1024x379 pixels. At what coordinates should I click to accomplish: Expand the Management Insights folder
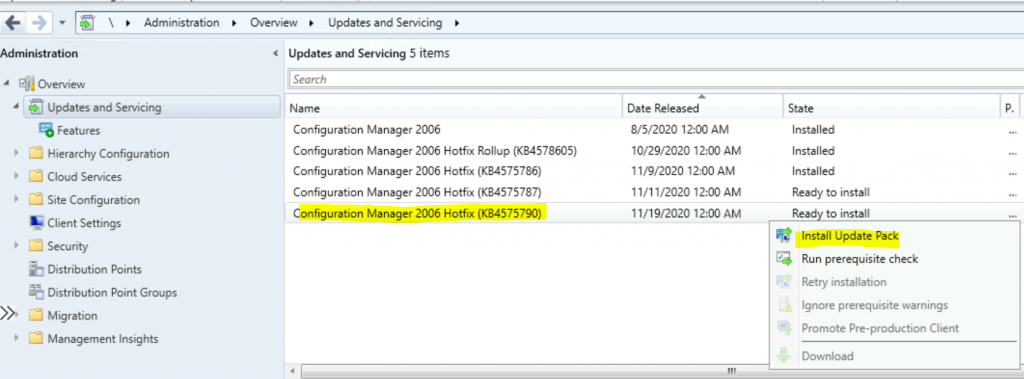(16, 338)
